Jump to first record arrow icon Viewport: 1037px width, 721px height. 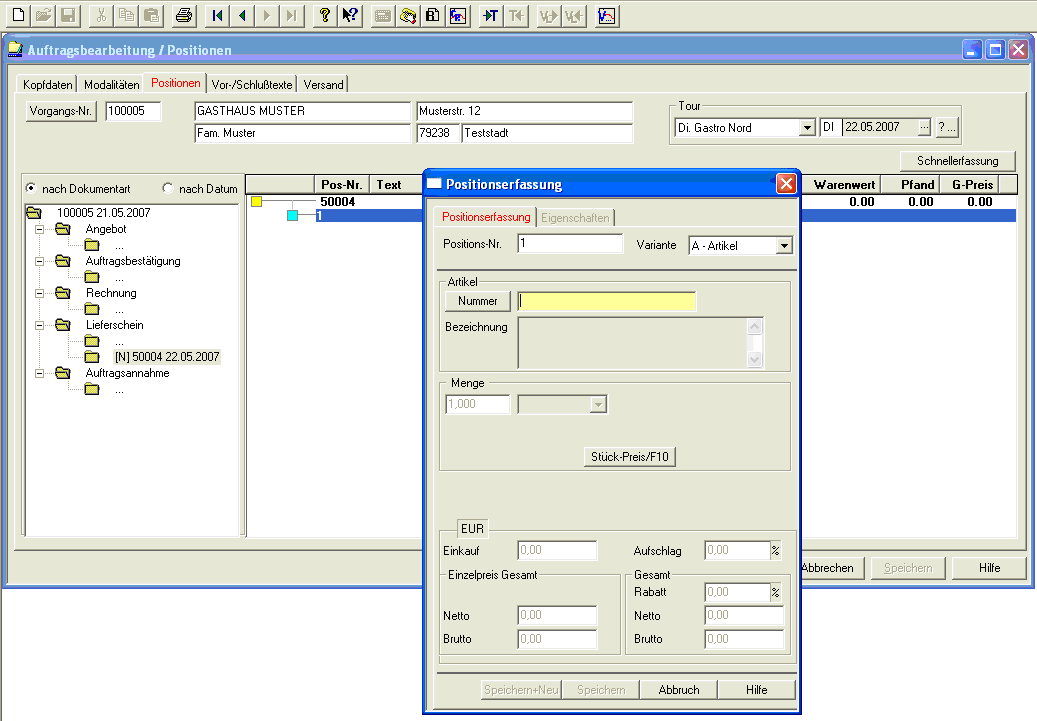[217, 15]
